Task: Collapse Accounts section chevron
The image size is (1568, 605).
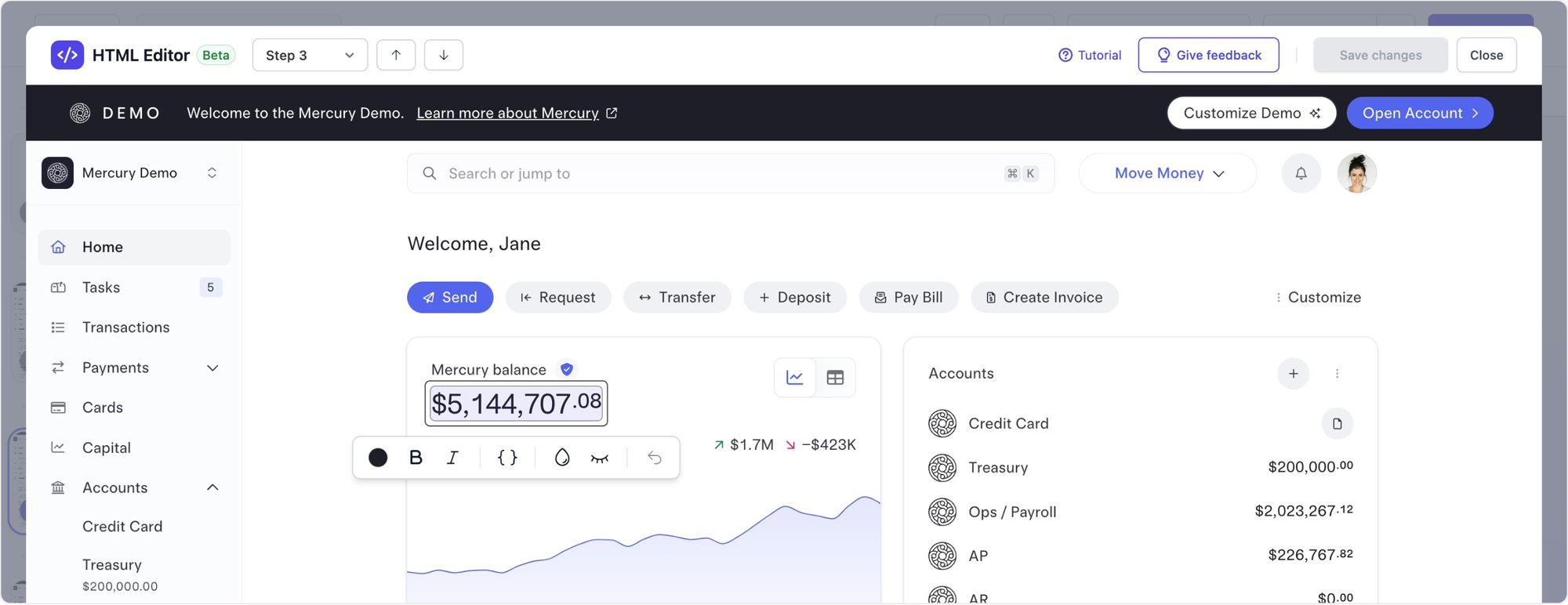Action: [x=212, y=487]
